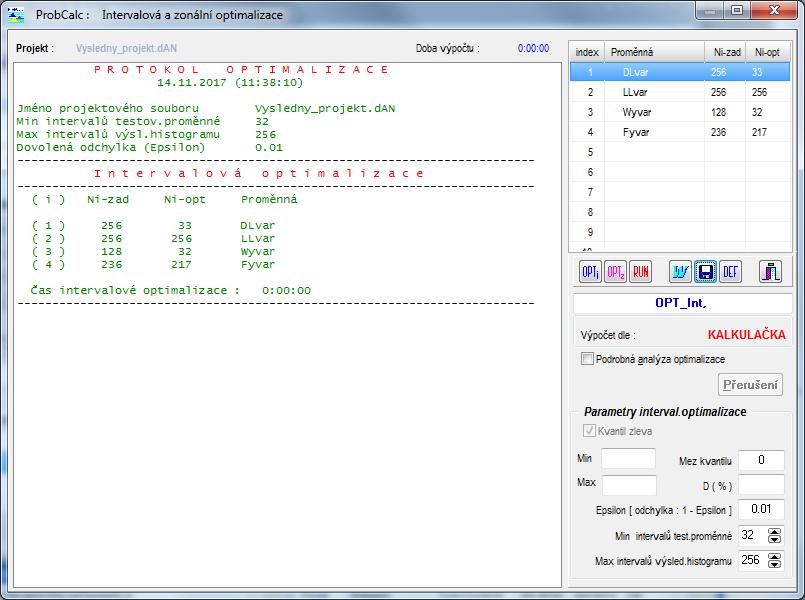Viewport: 805px width, 600px height.
Task: Increase Min intervalů test.proměnné spinner
Action: pos(774,532)
